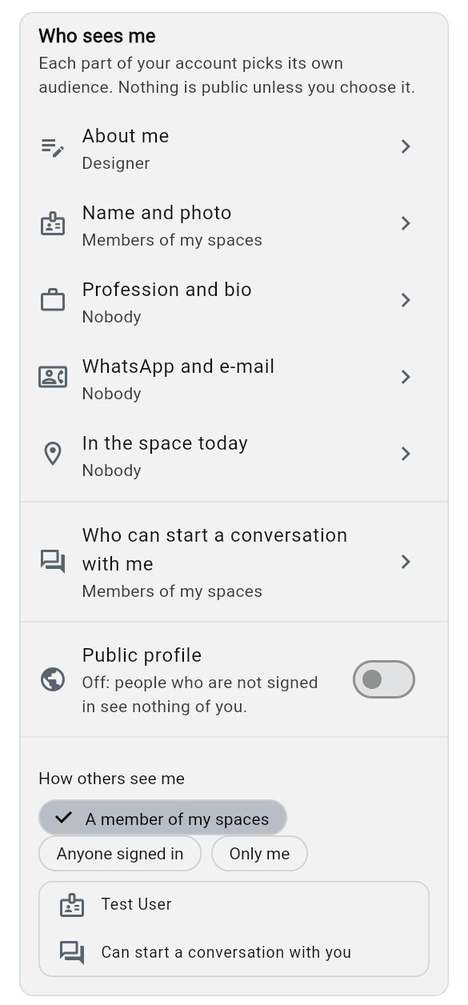The width and height of the screenshot is (468, 1005).
Task: Open the Profession and bio row
Action: (x=234, y=301)
